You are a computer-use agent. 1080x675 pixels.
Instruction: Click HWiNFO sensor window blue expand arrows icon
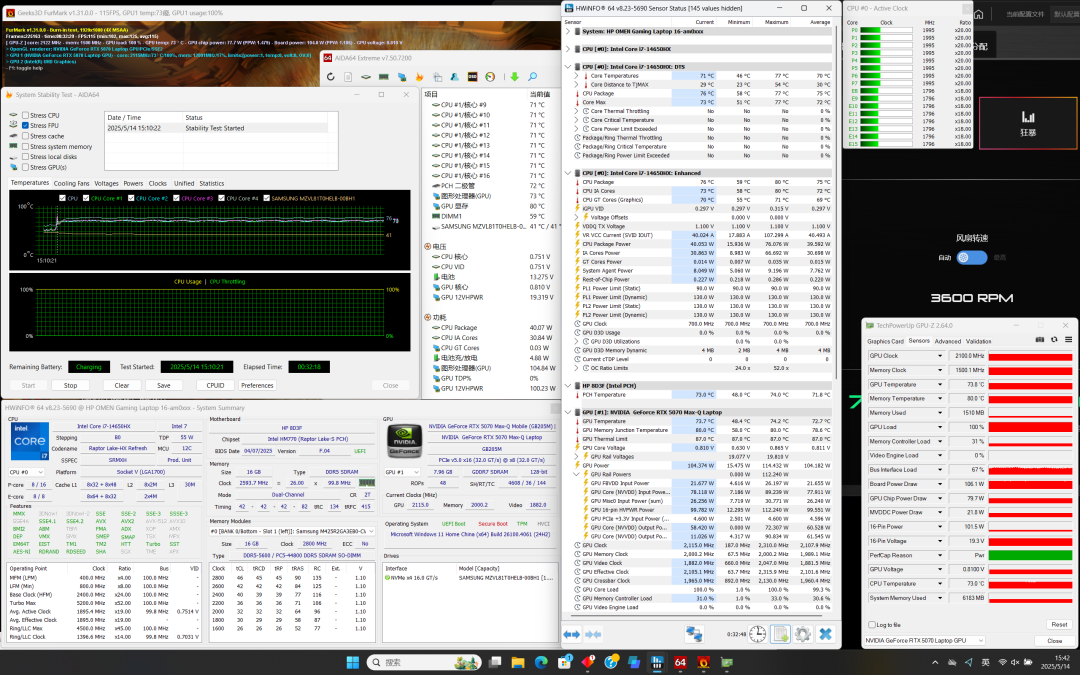click(x=572, y=634)
